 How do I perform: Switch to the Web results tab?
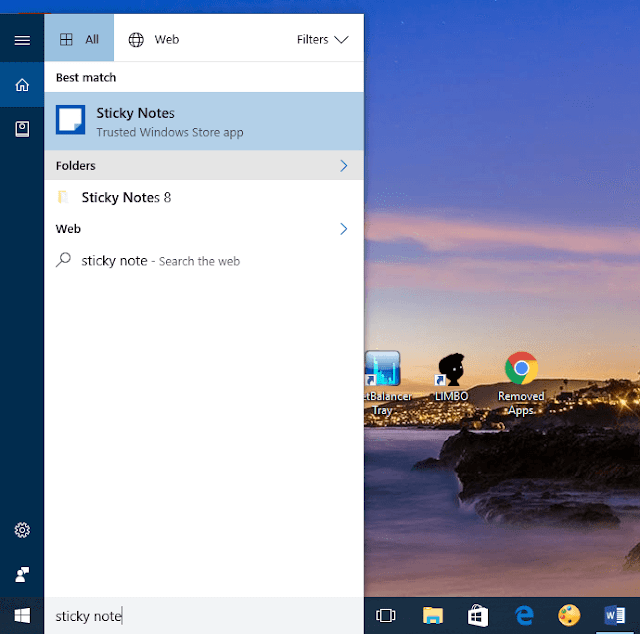pyautogui.click(x=153, y=39)
